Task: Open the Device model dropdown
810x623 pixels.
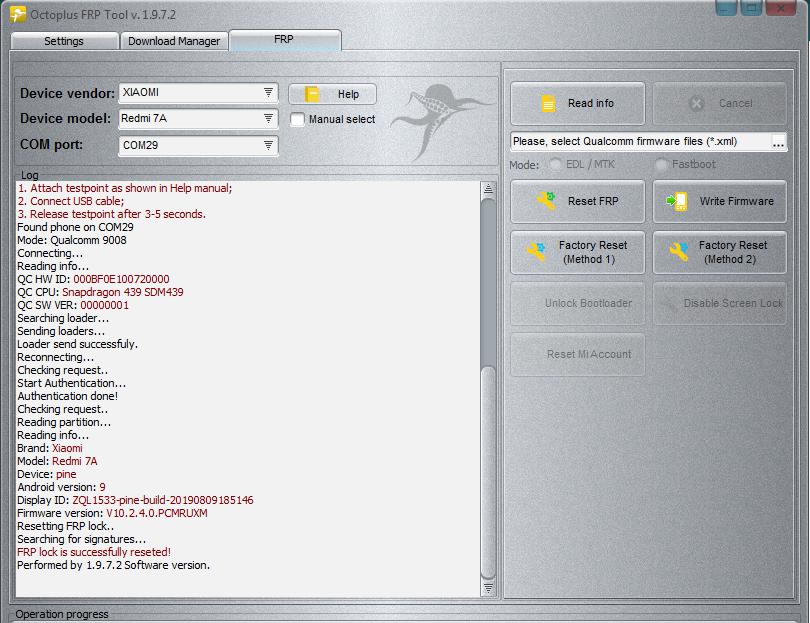Action: pos(268,118)
